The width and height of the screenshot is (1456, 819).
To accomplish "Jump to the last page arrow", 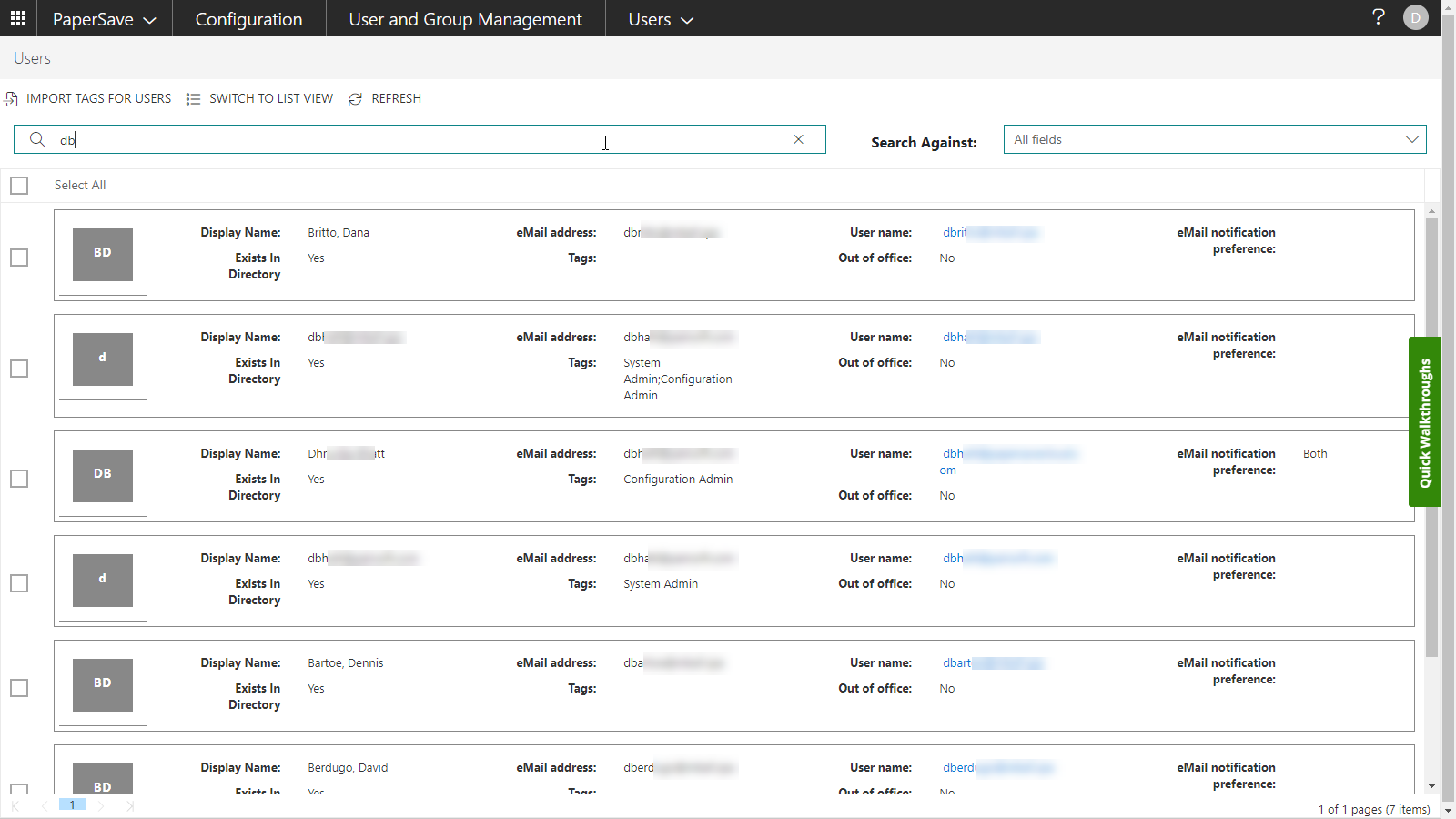I will (x=130, y=805).
